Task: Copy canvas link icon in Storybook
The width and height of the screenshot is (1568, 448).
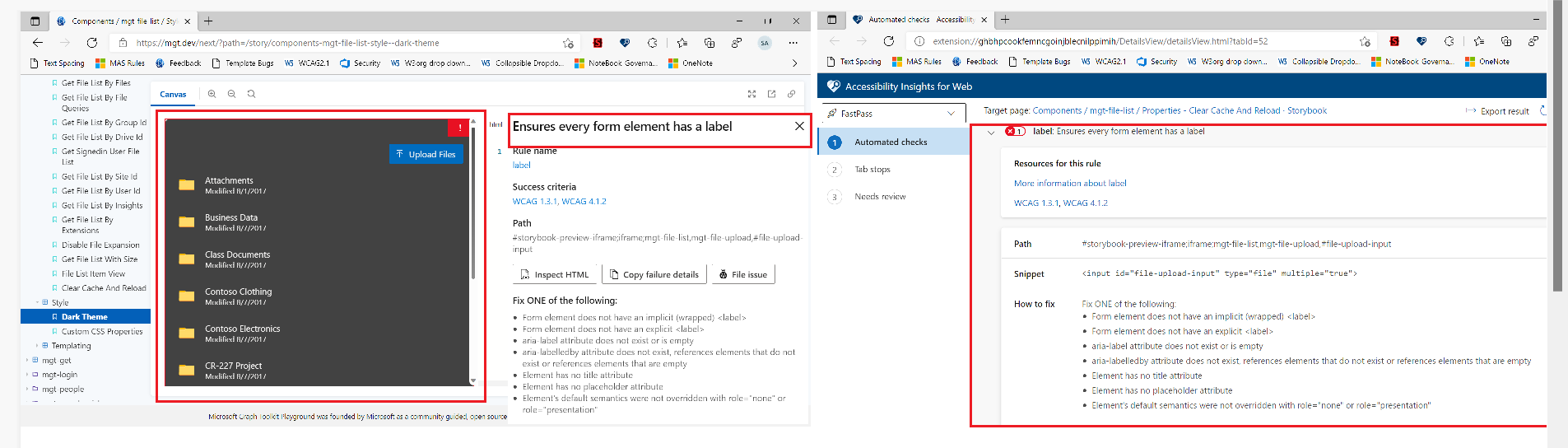Action: (x=791, y=94)
